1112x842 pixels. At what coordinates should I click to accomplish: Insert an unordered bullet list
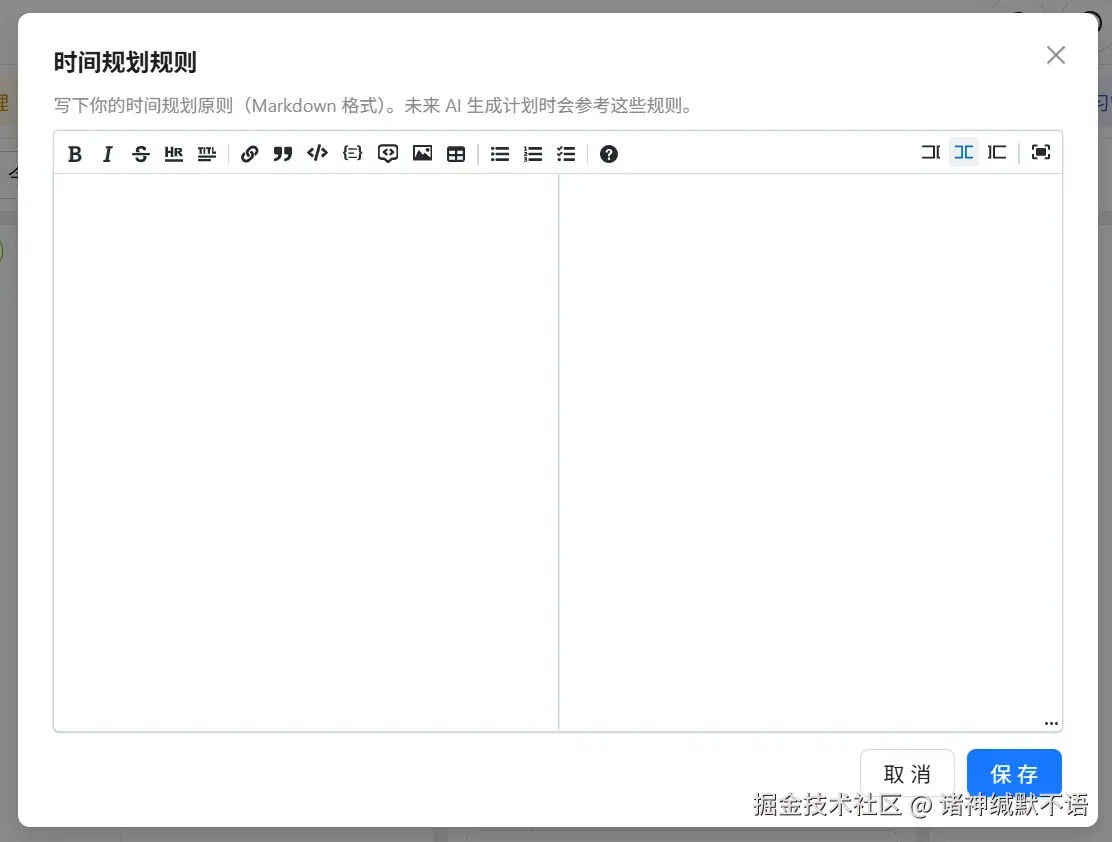(500, 154)
